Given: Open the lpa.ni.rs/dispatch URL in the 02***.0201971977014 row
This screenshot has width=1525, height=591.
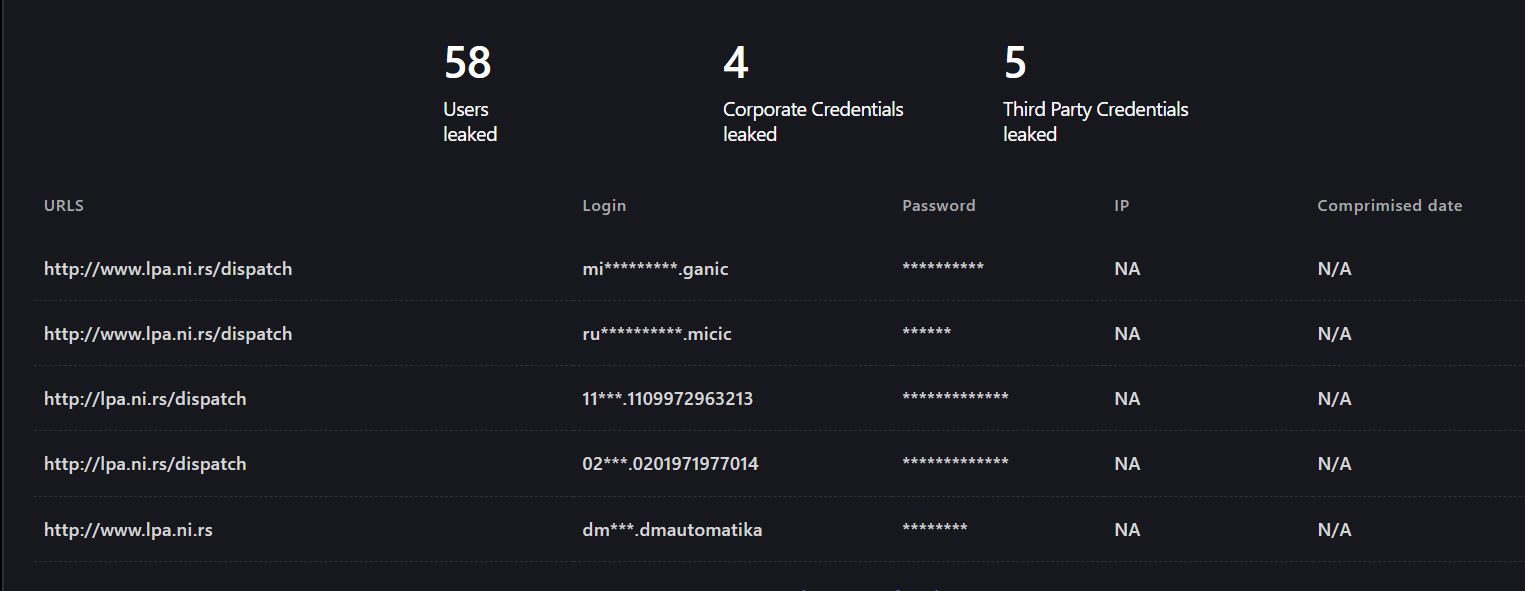Looking at the screenshot, I should pos(145,464).
